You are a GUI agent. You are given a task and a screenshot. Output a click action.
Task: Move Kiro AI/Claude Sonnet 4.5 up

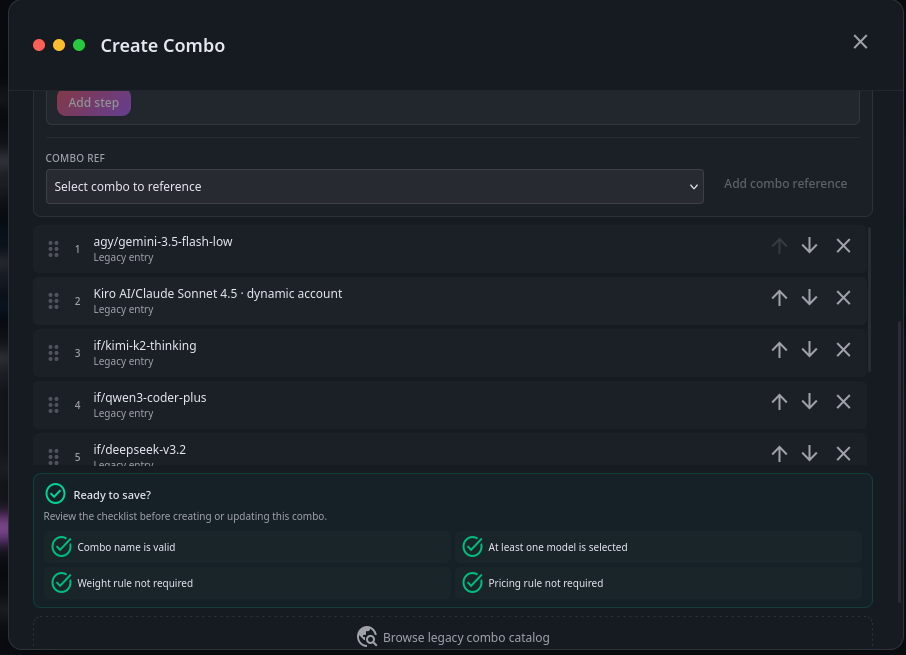coord(779,298)
